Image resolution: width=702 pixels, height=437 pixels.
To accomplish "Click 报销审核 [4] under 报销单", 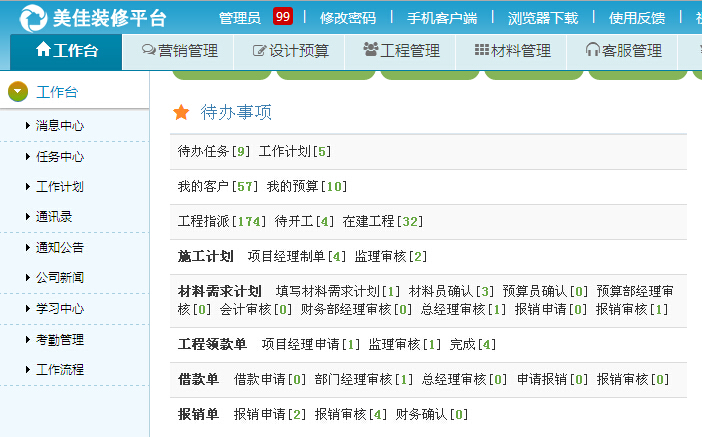I will 350,414.
